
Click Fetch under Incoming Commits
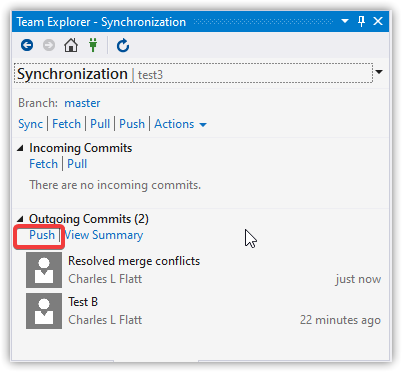click(43, 164)
